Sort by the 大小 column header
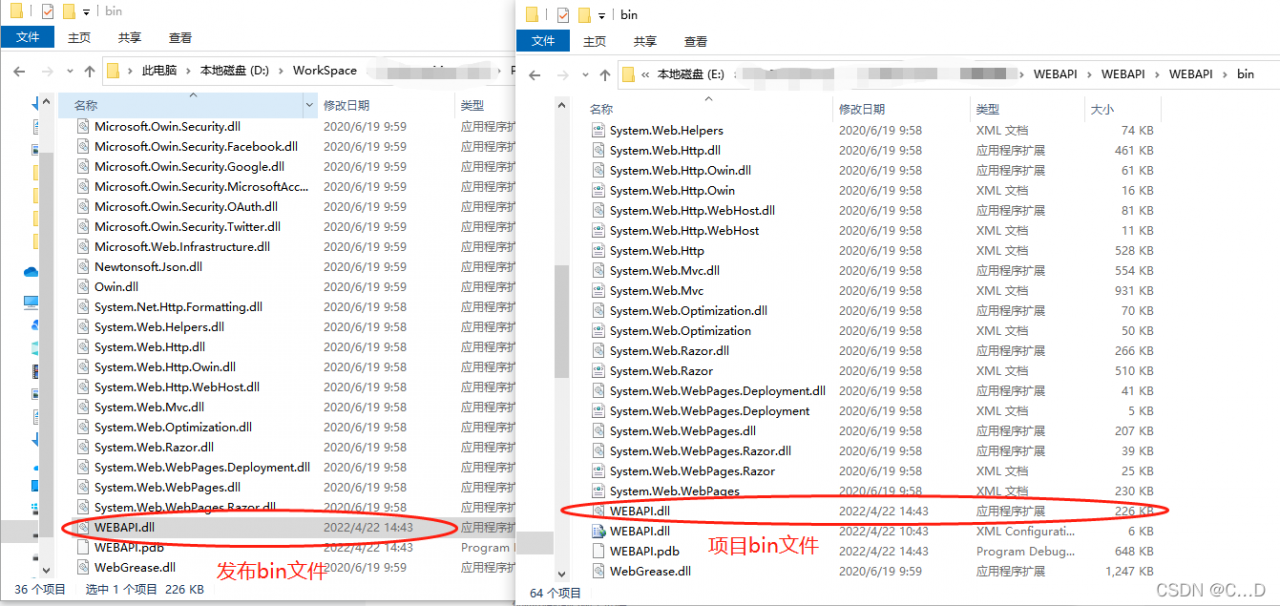 point(1102,109)
